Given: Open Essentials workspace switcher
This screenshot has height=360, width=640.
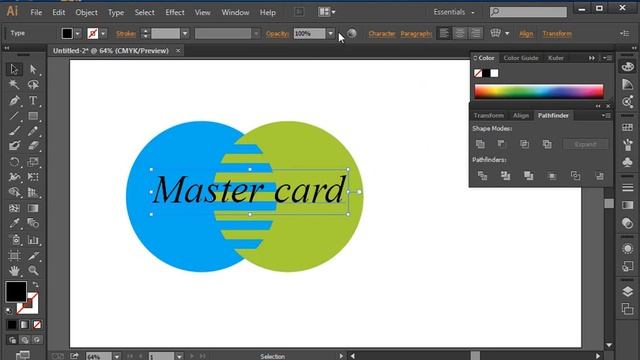Looking at the screenshot, I should tap(454, 12).
